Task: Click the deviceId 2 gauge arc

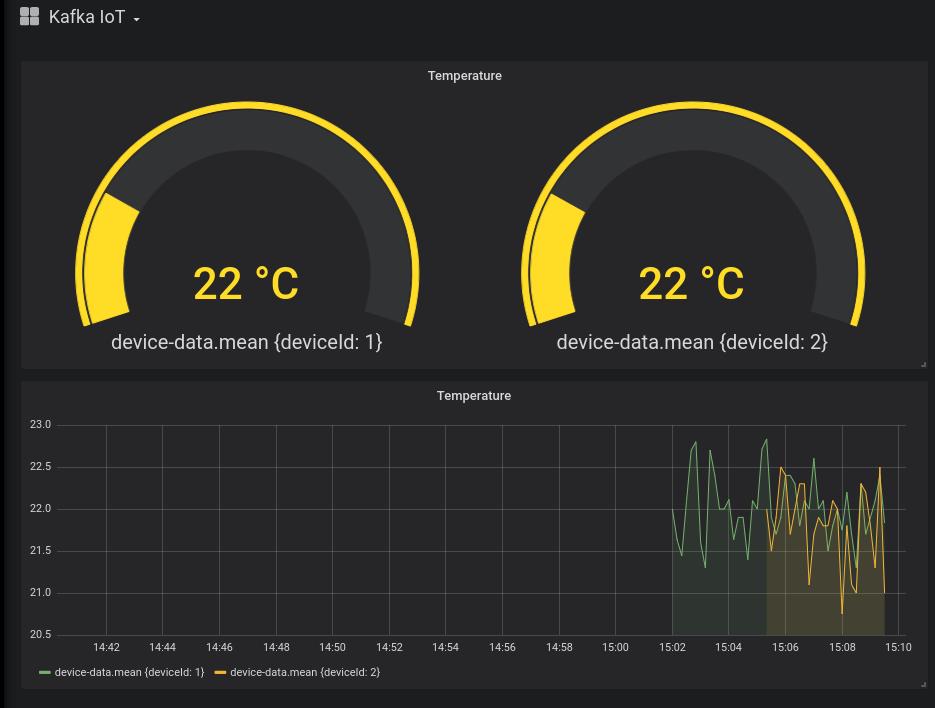Action: click(x=693, y=128)
